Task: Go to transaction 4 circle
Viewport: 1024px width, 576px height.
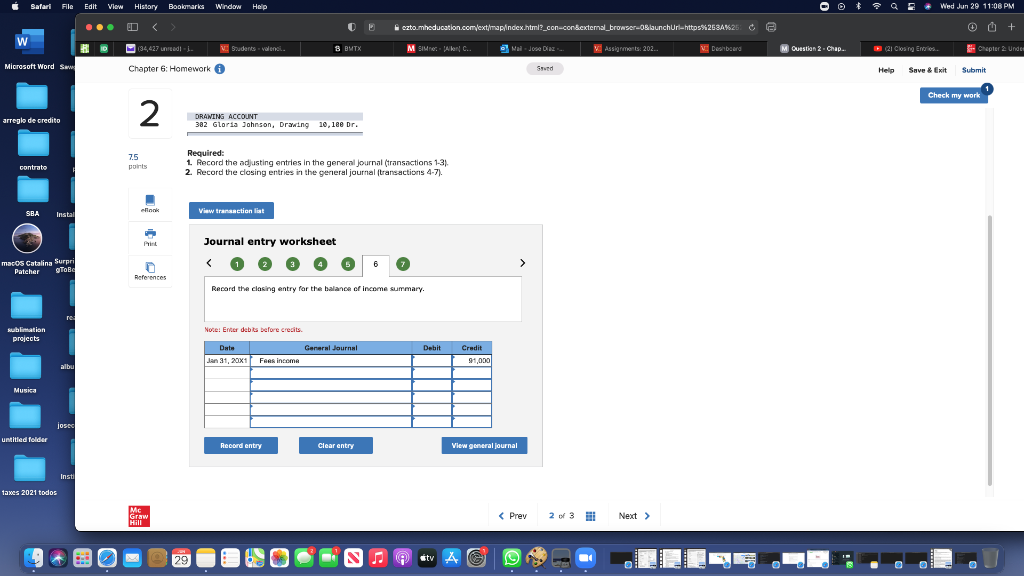Action: (x=320, y=264)
